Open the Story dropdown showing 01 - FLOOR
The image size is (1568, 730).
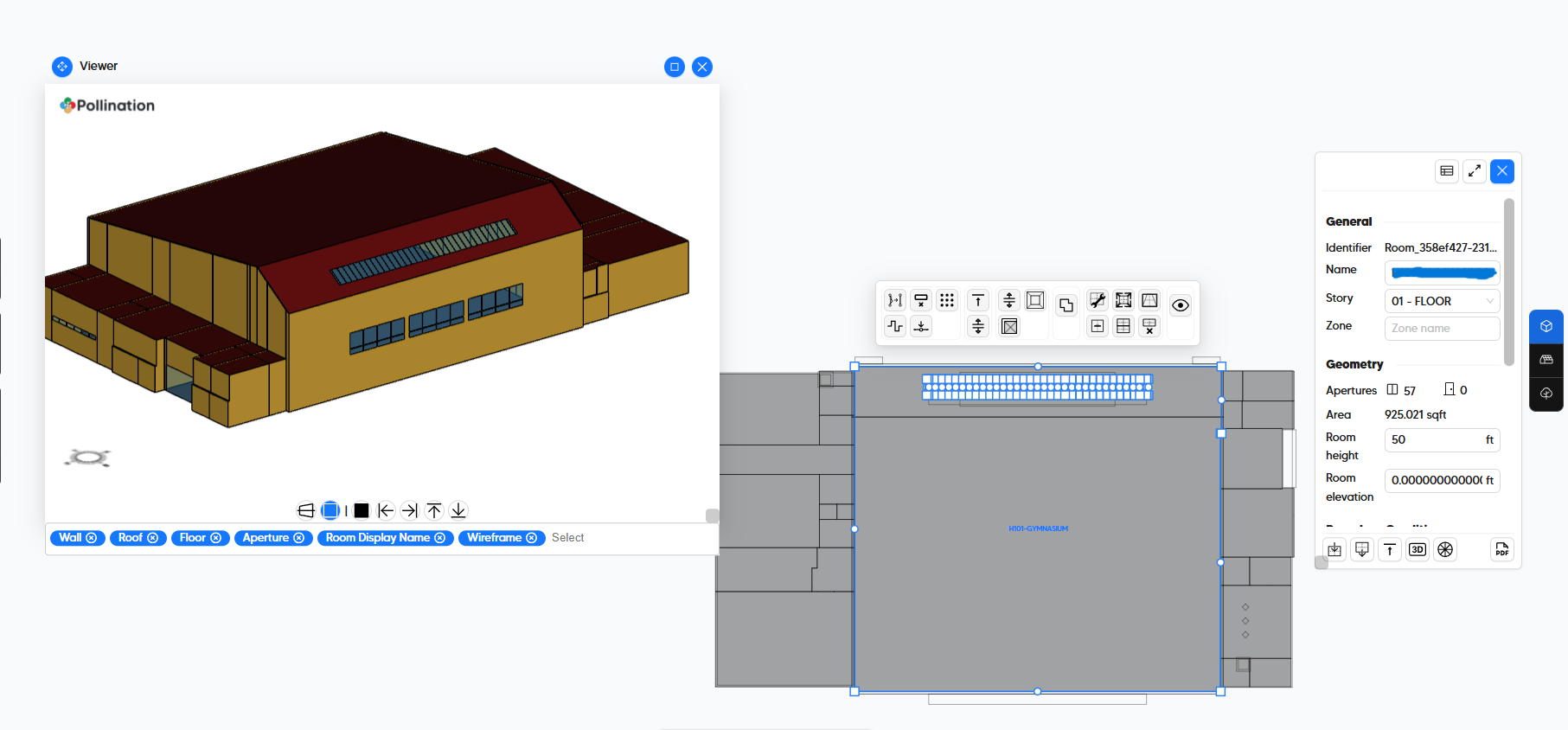pos(1442,301)
